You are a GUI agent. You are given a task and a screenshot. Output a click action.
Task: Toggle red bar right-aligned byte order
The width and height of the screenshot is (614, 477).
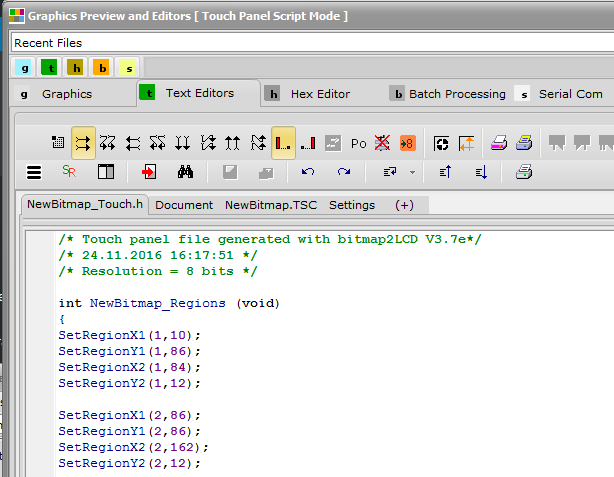pos(308,143)
